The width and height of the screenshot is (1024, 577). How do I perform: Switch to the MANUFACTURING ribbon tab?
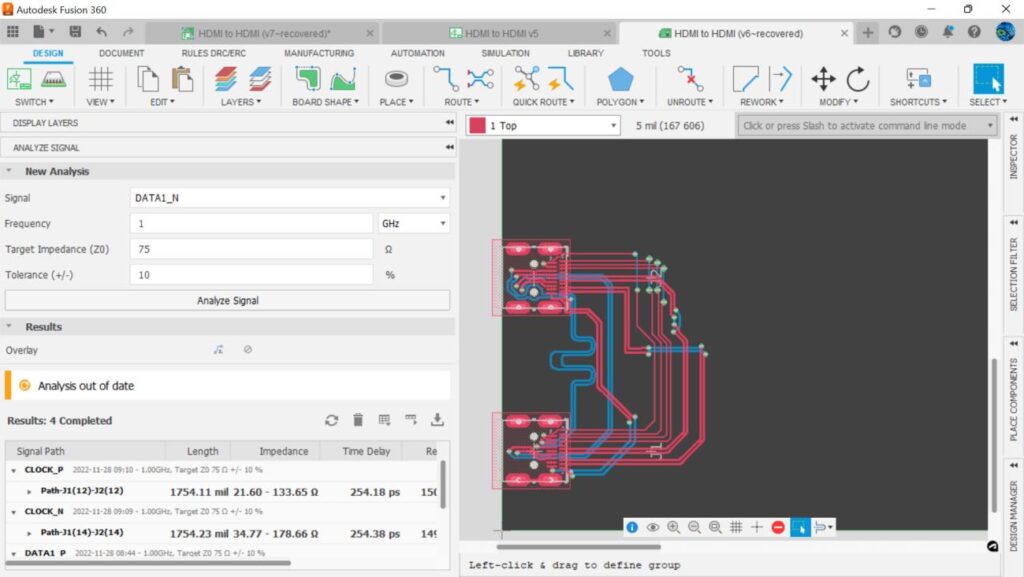pyautogui.click(x=318, y=53)
